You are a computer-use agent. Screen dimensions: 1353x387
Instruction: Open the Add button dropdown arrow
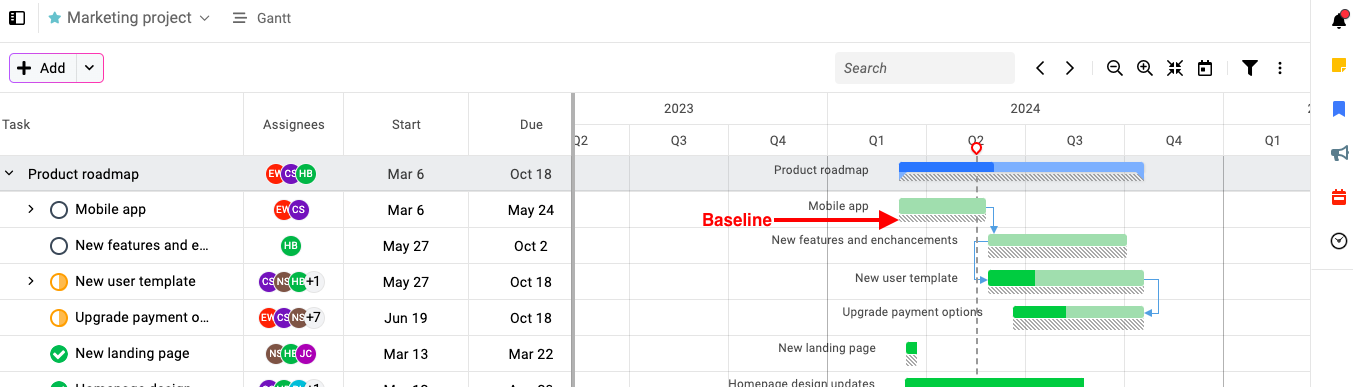[89, 68]
